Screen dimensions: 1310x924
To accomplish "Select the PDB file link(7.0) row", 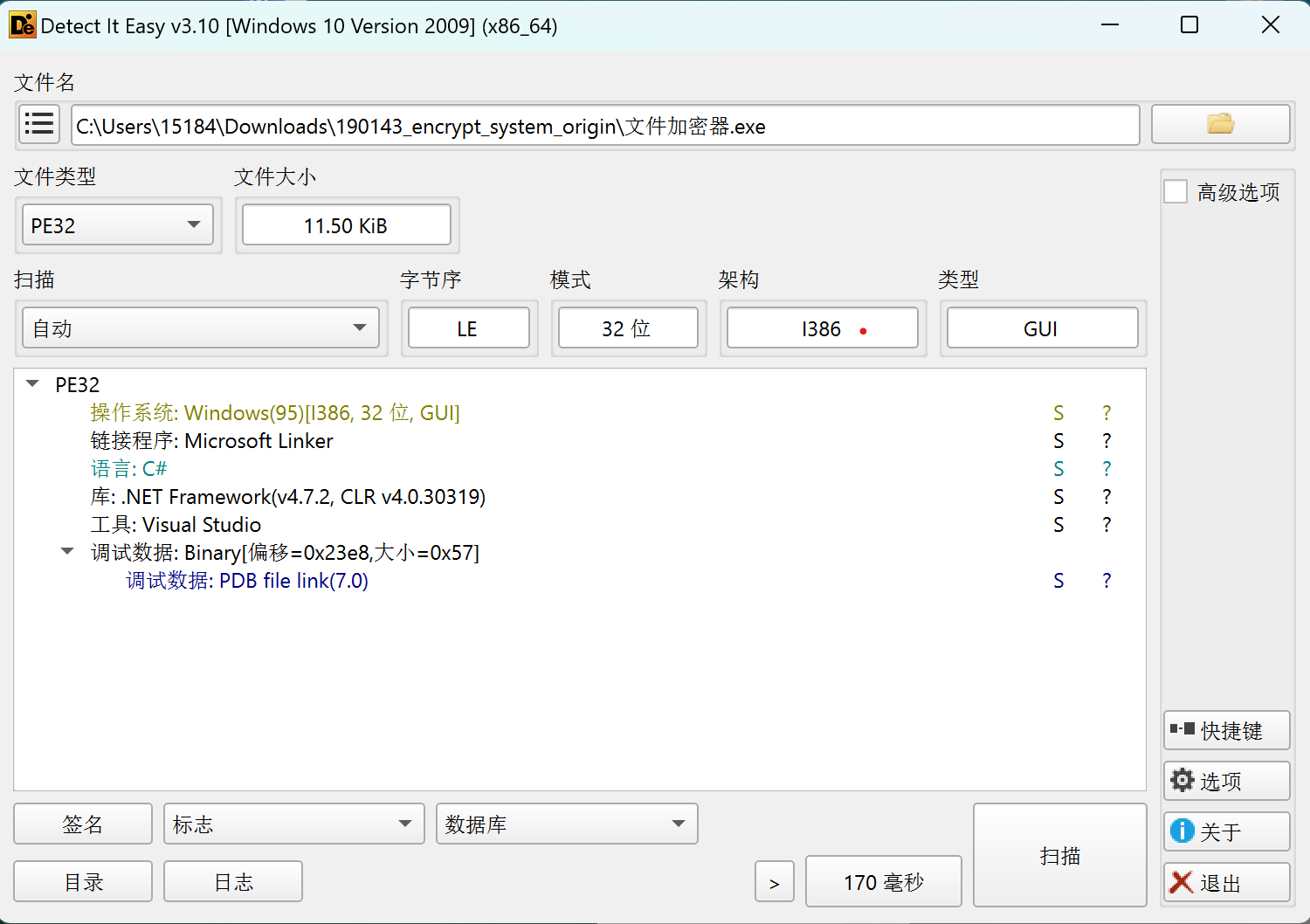I will click(580, 580).
